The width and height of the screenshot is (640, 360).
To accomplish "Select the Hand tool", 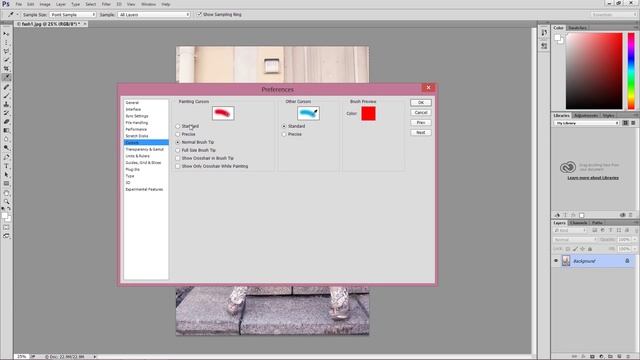I will click(x=6, y=193).
